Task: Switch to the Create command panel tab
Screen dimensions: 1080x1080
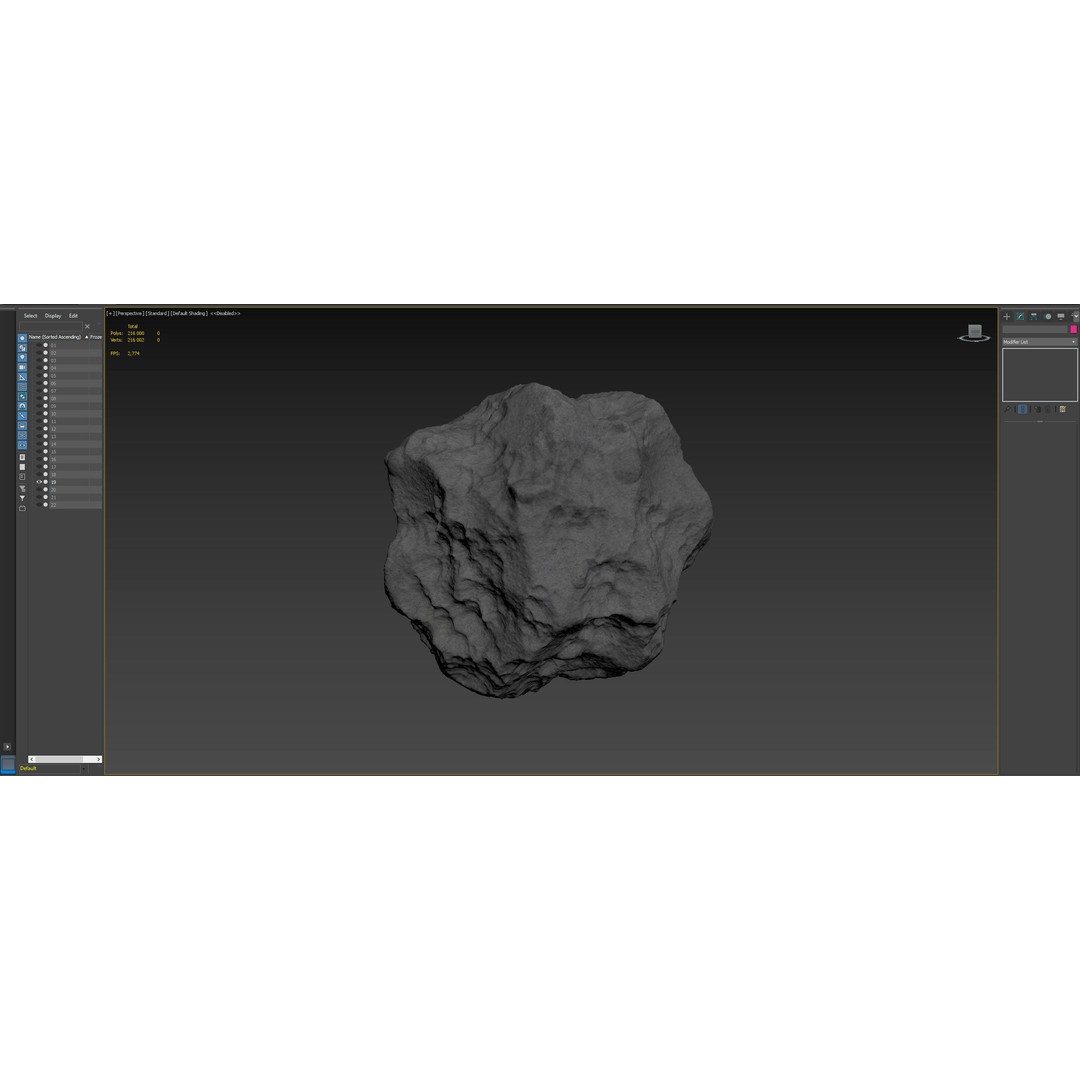Action: pyautogui.click(x=1006, y=316)
